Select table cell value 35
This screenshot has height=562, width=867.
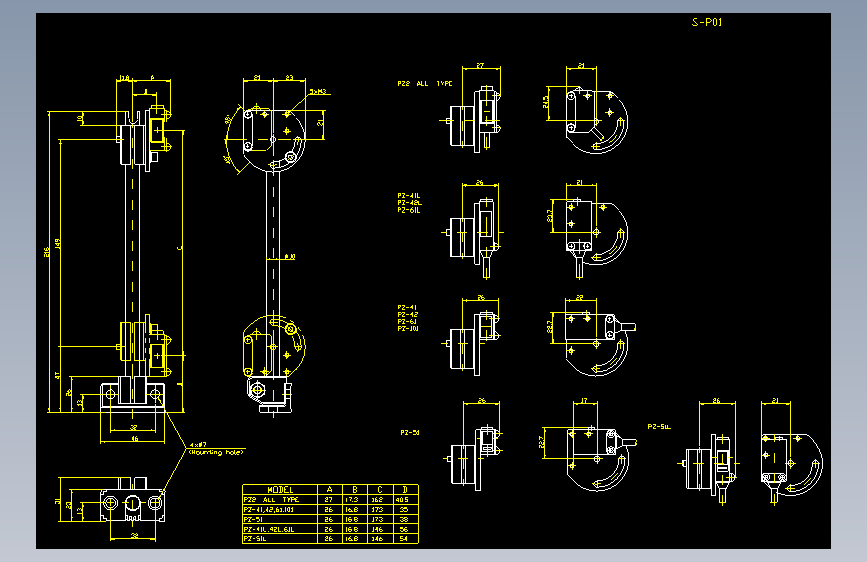404,509
